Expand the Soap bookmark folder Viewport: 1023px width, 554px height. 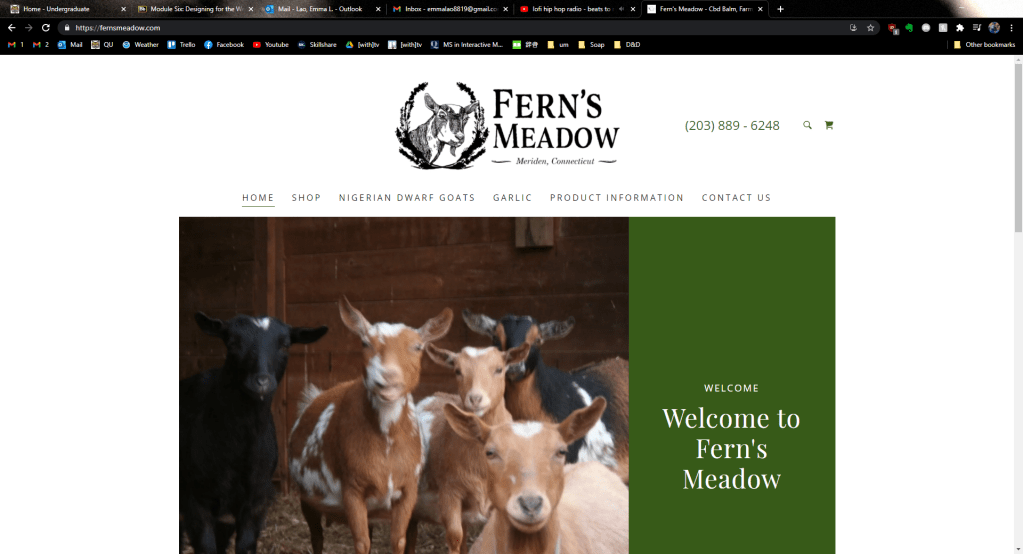click(x=591, y=45)
